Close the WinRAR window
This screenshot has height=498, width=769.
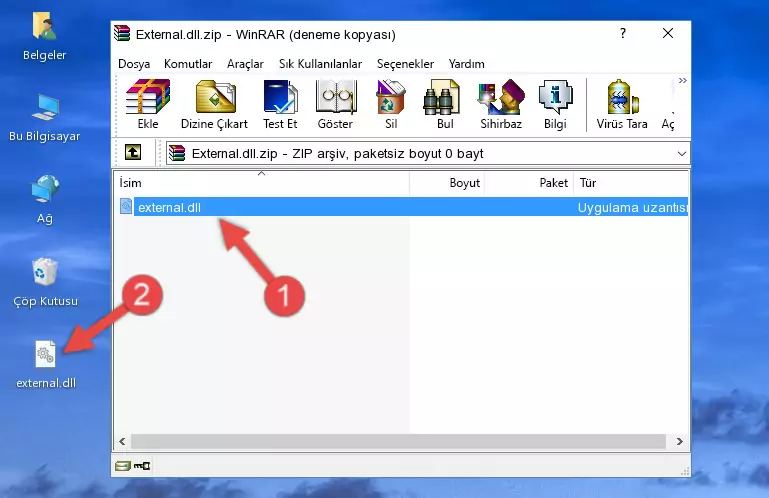[x=667, y=33]
